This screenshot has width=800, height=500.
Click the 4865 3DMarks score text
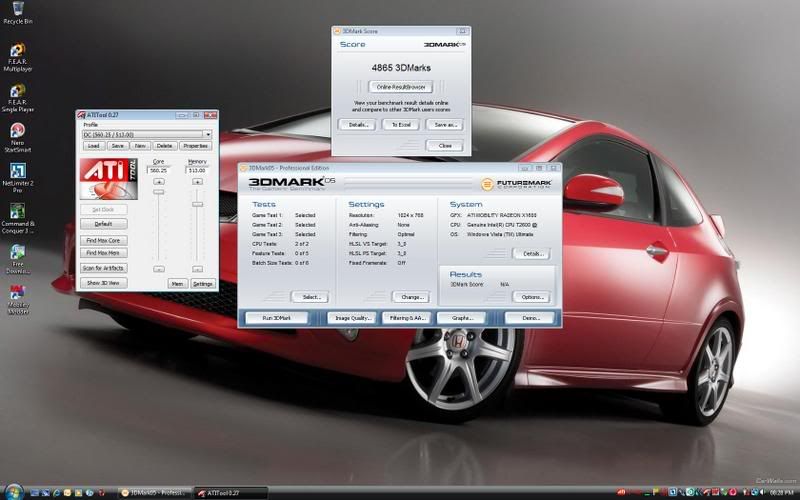pos(401,67)
